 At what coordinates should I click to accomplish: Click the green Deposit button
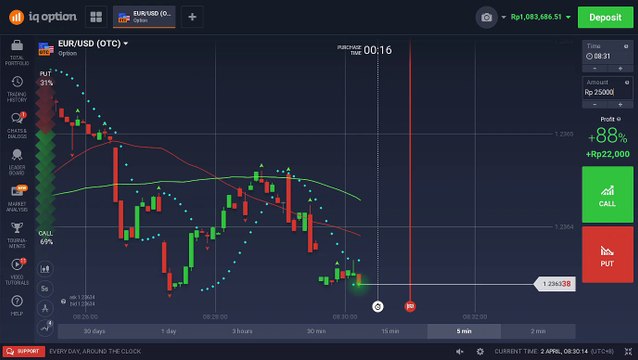pyautogui.click(x=605, y=17)
